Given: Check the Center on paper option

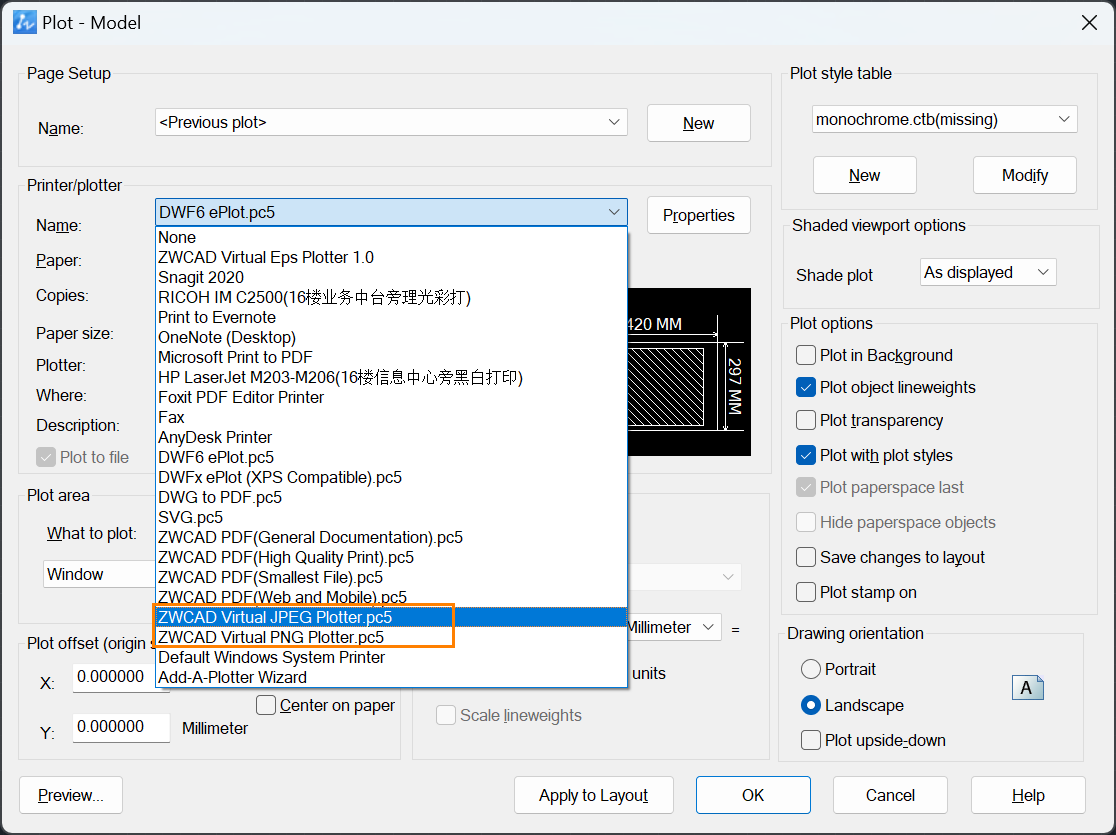Looking at the screenshot, I should tap(266, 705).
